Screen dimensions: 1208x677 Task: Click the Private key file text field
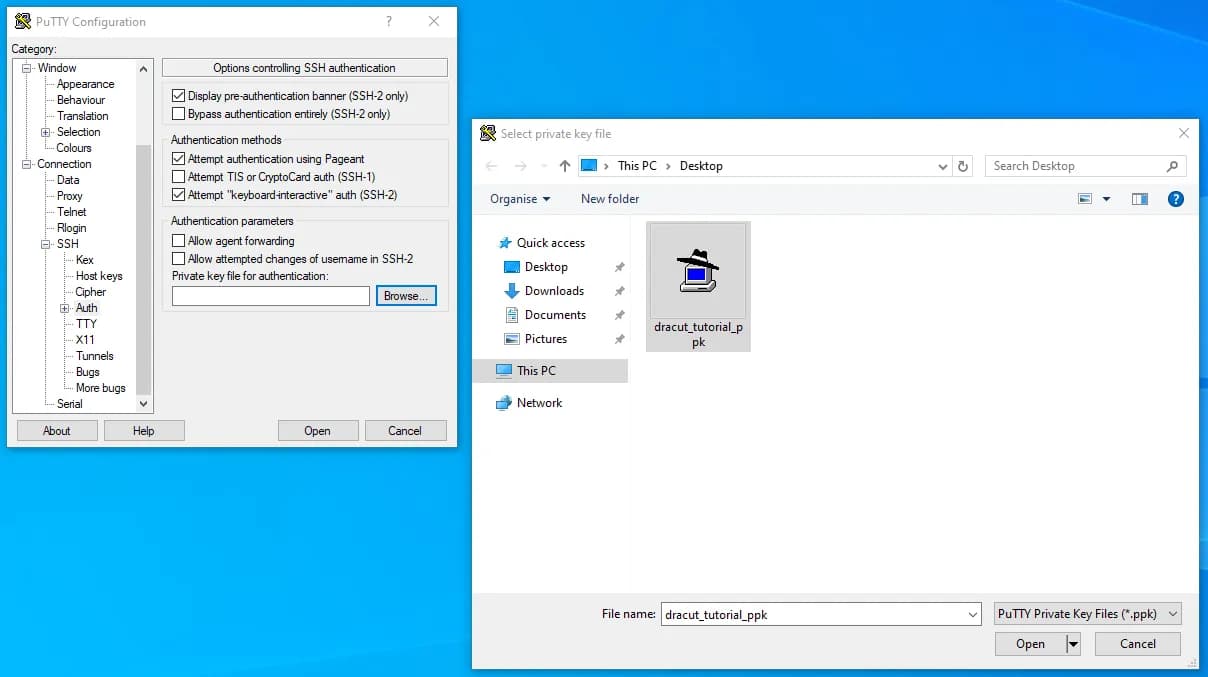[x=271, y=296]
